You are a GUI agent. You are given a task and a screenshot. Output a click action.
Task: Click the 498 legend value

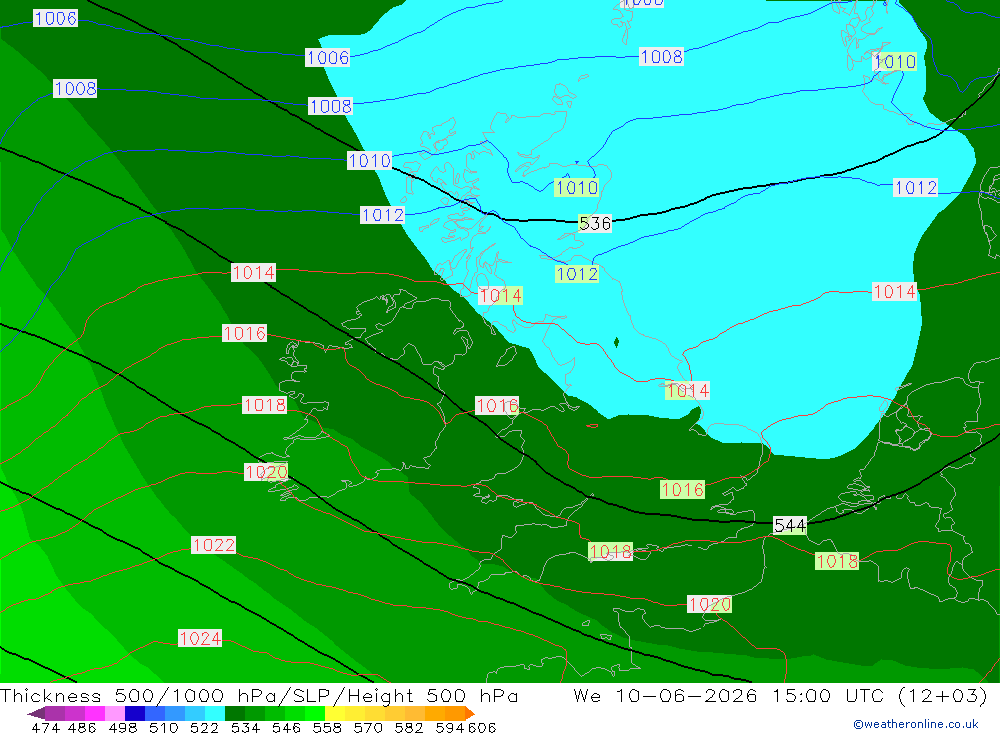coord(123,728)
